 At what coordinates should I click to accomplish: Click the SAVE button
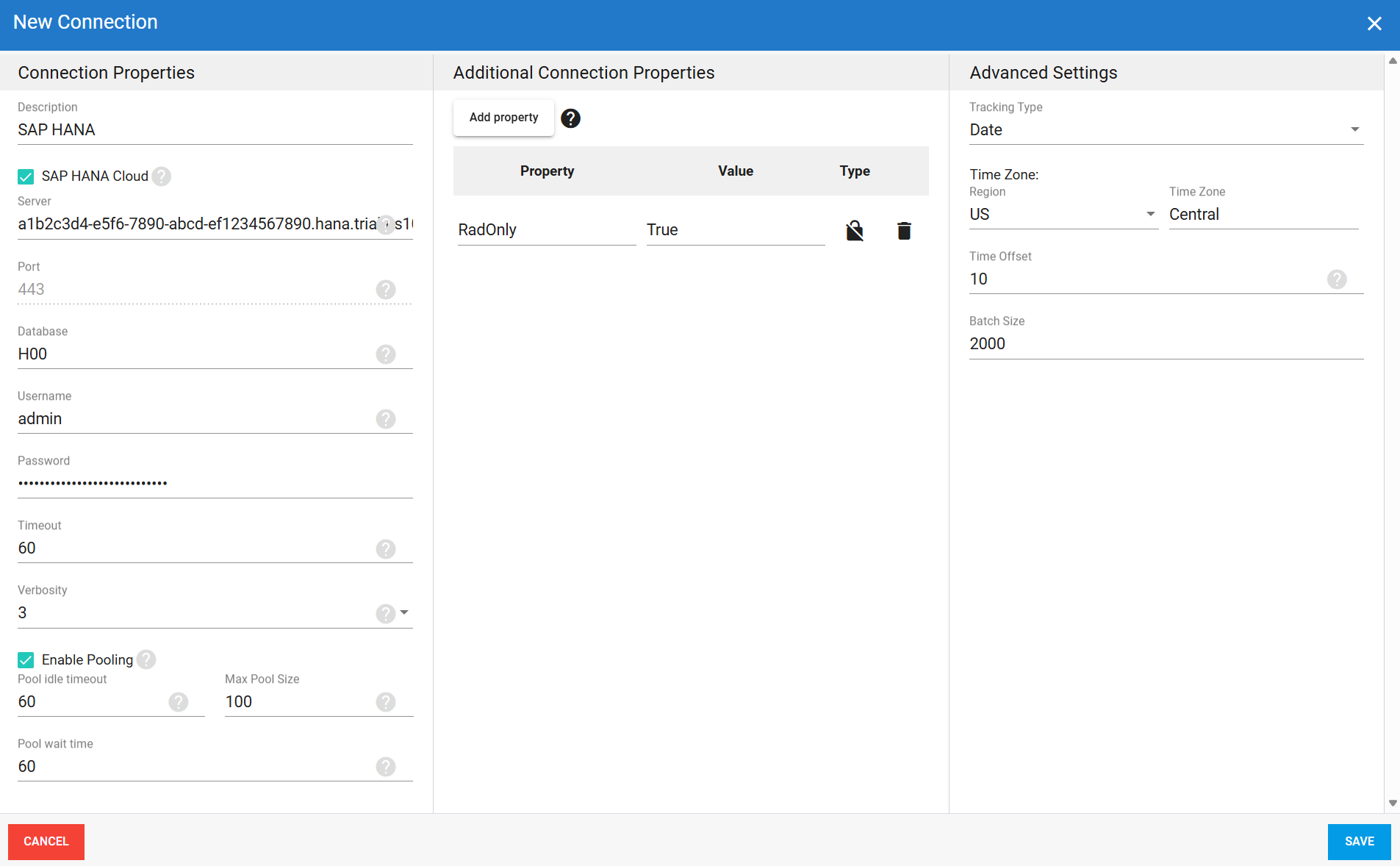1359,842
